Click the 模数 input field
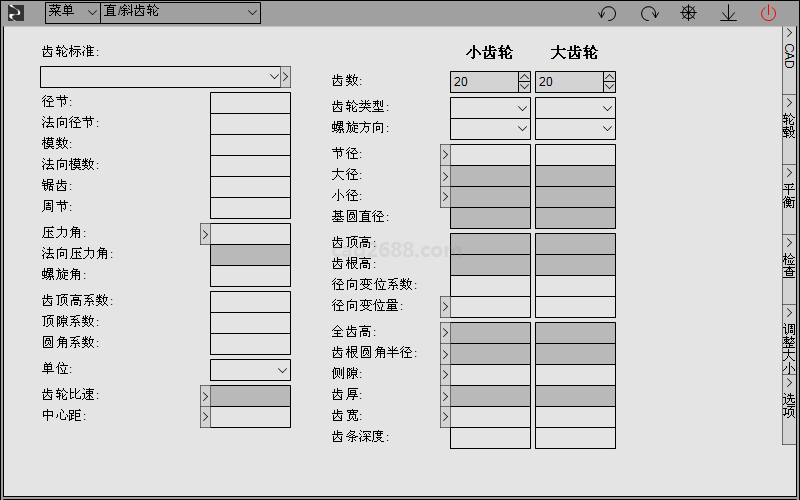The height and width of the screenshot is (500, 800). point(250,144)
